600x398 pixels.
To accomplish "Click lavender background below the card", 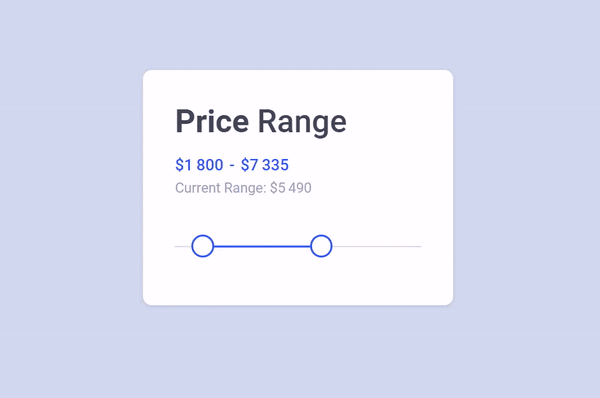I will coord(298,352).
